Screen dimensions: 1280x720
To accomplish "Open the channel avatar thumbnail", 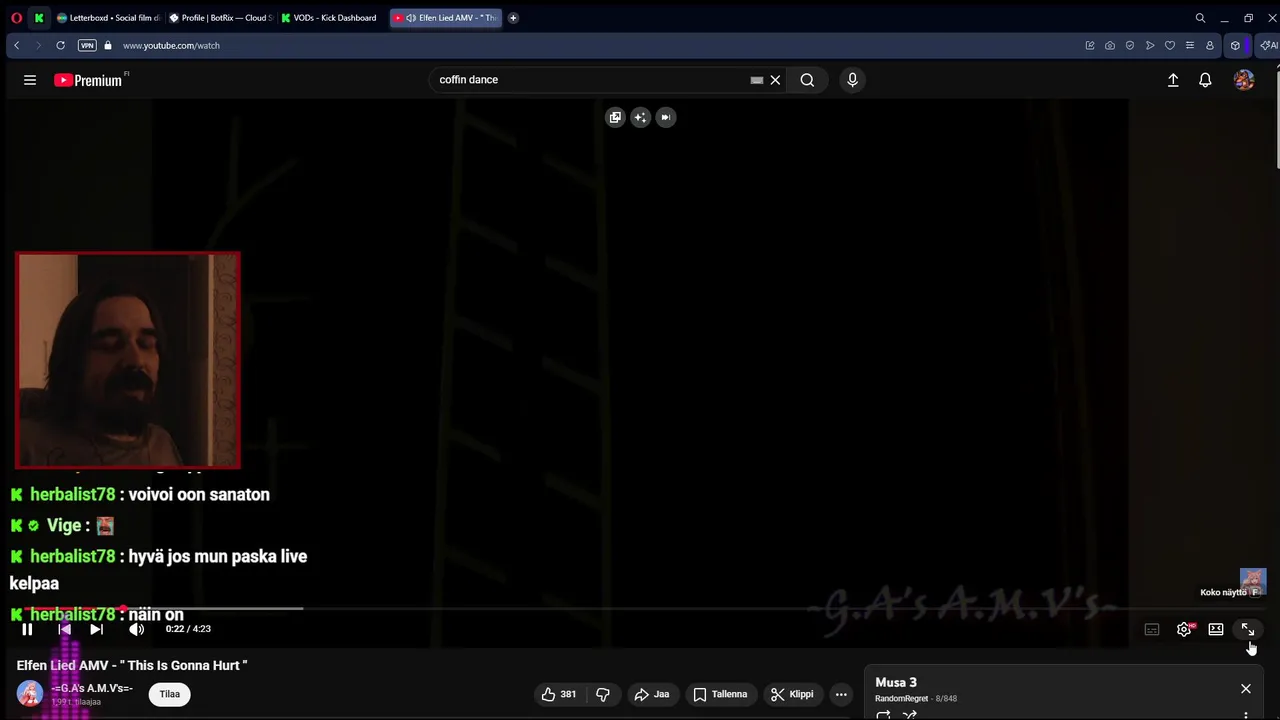I will pos(30,694).
